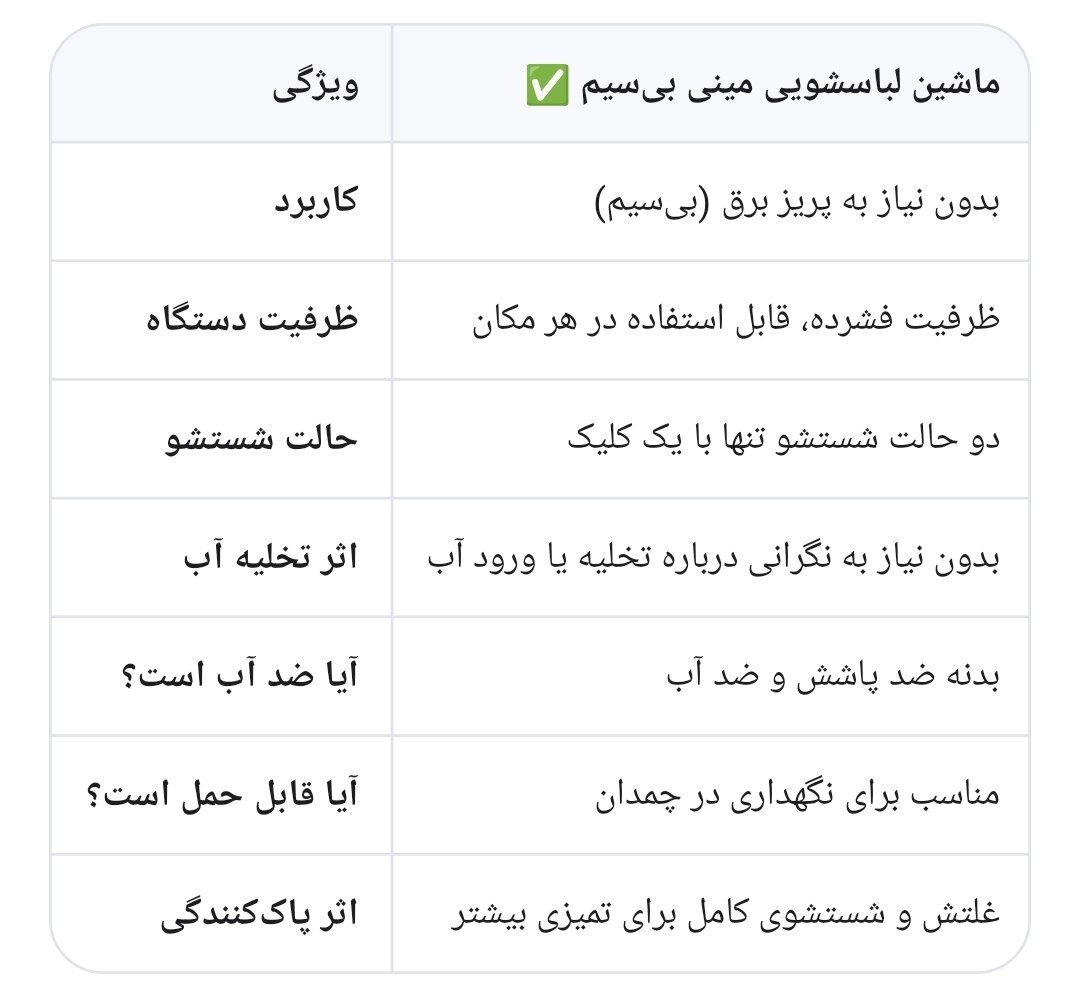Click the word چمدان in portability row

(637, 797)
